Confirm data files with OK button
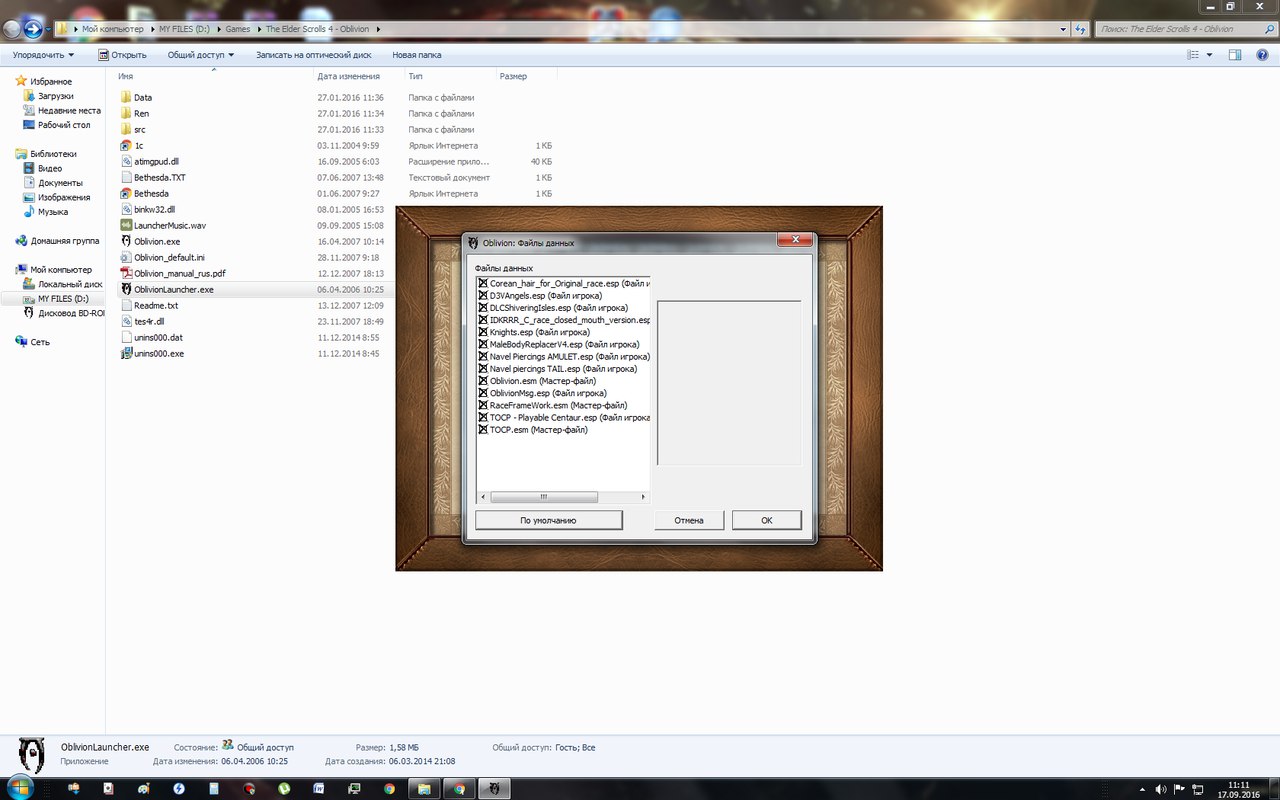The width and height of the screenshot is (1280, 800). coord(767,520)
